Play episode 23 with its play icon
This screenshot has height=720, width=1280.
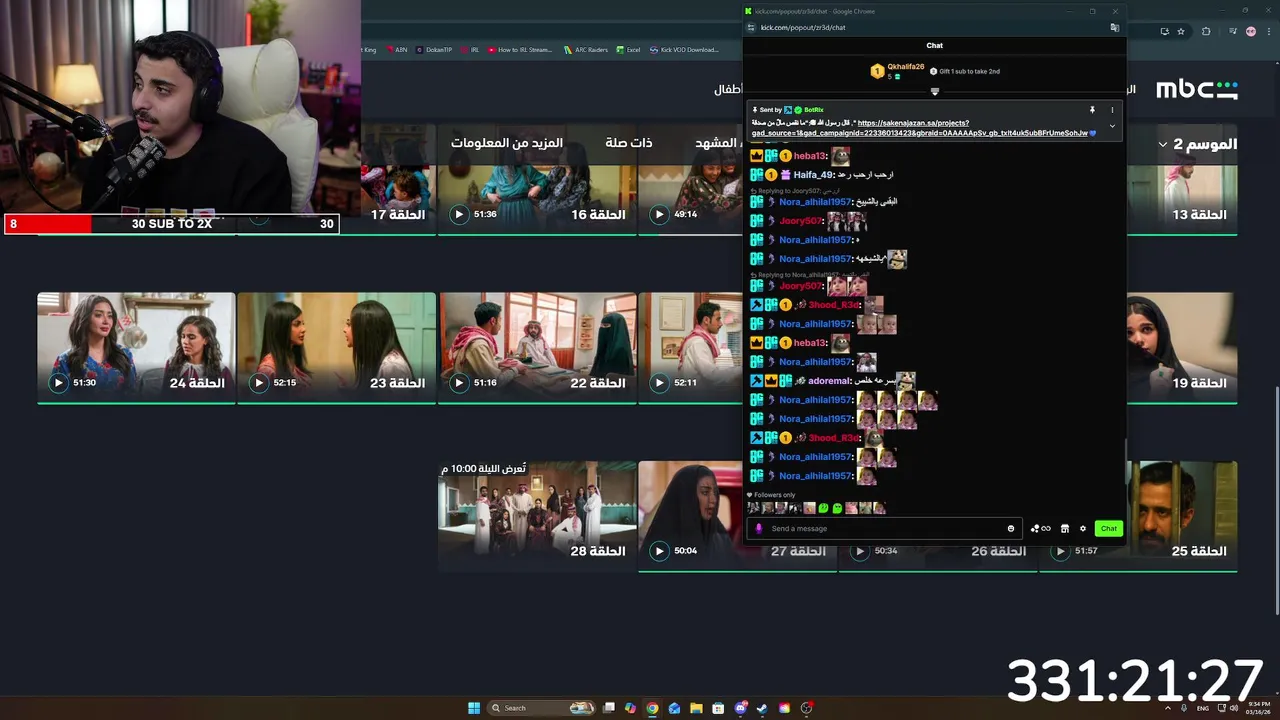click(x=259, y=382)
